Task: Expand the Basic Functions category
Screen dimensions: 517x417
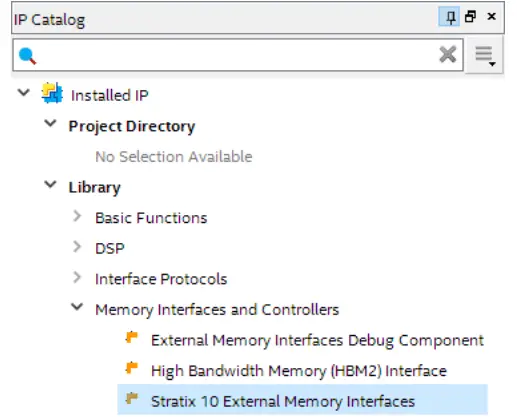Action: pyautogui.click(x=77, y=216)
